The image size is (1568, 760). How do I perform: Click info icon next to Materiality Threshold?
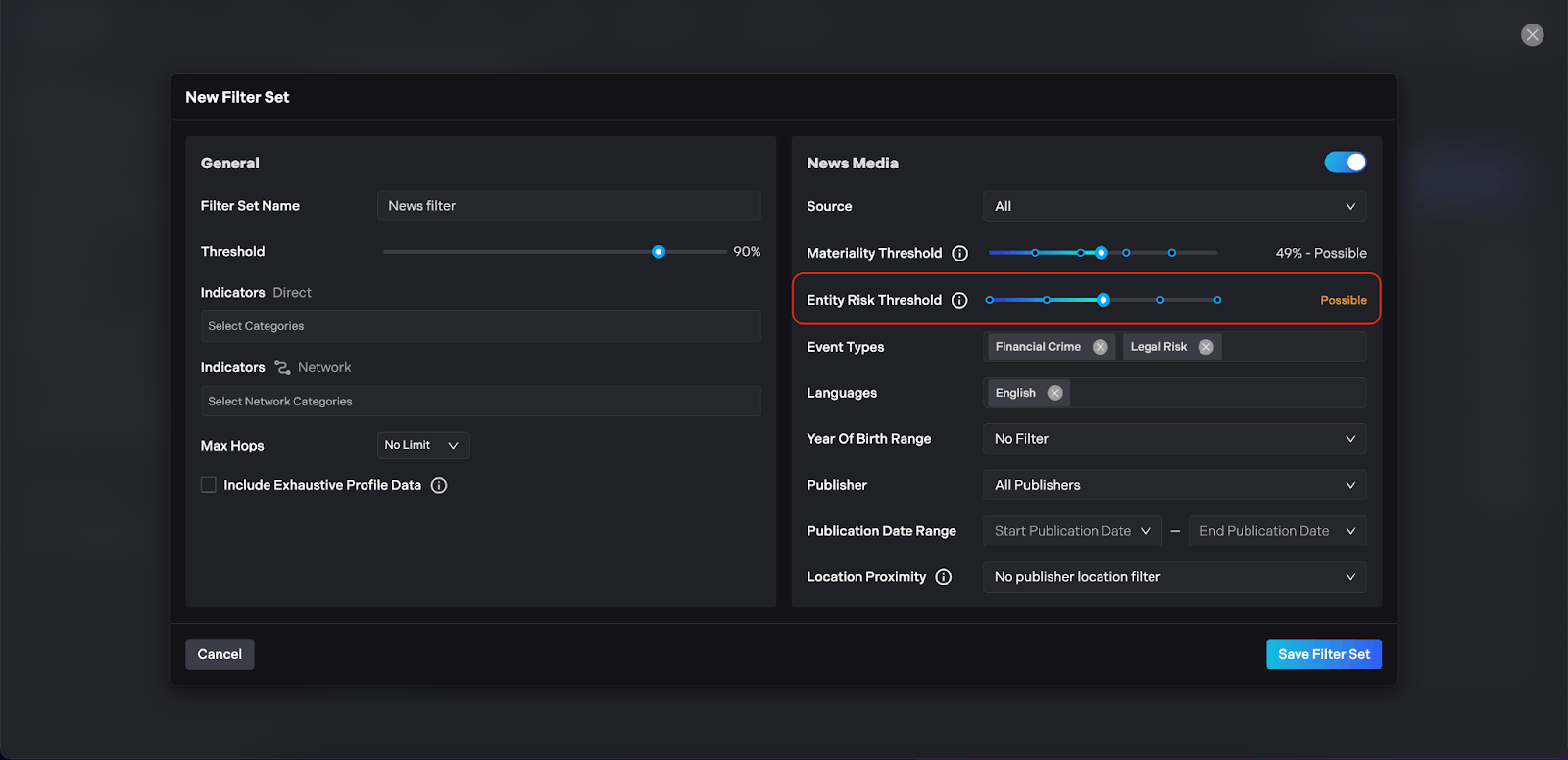coord(960,254)
